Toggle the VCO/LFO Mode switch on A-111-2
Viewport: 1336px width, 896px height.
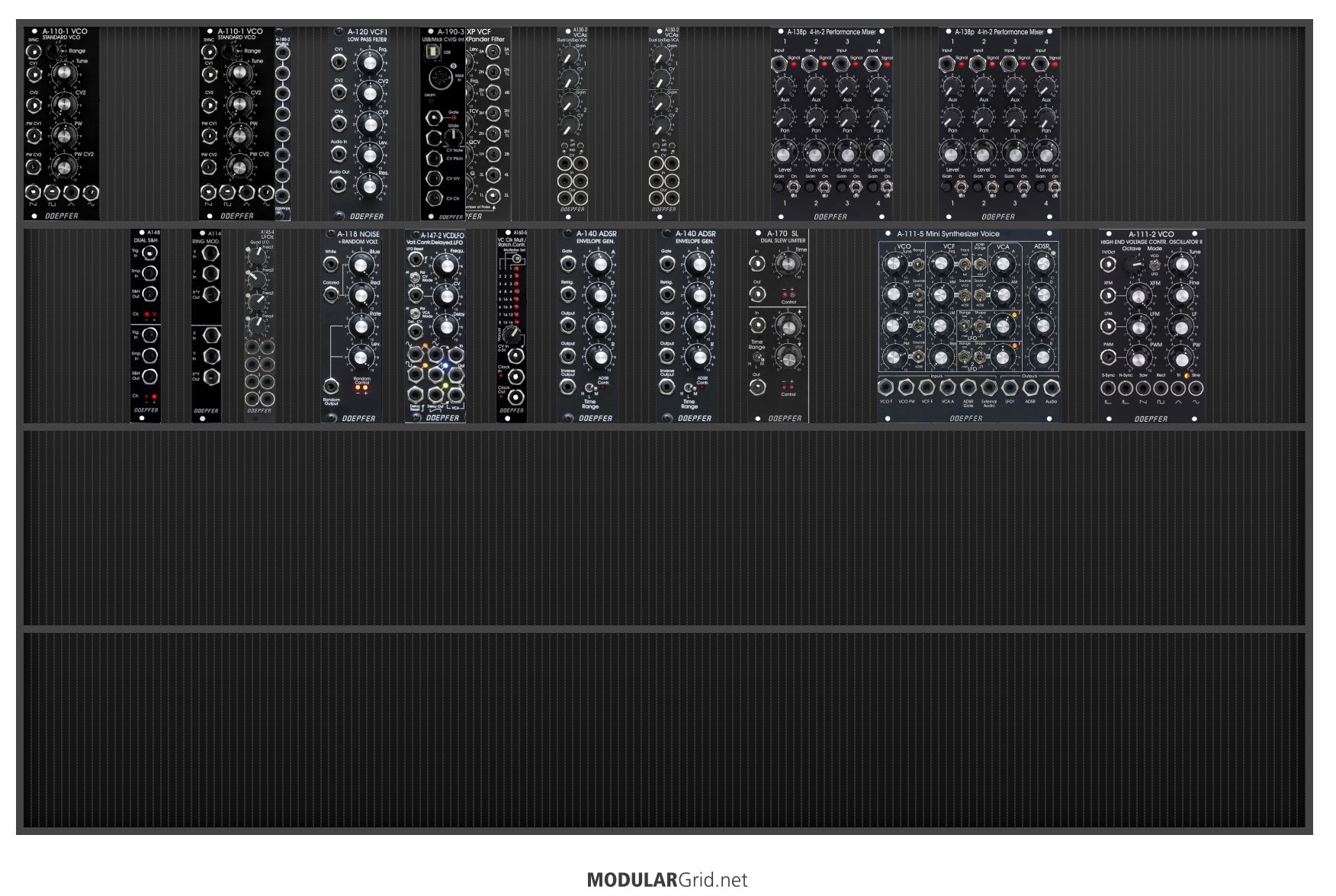[1155, 264]
